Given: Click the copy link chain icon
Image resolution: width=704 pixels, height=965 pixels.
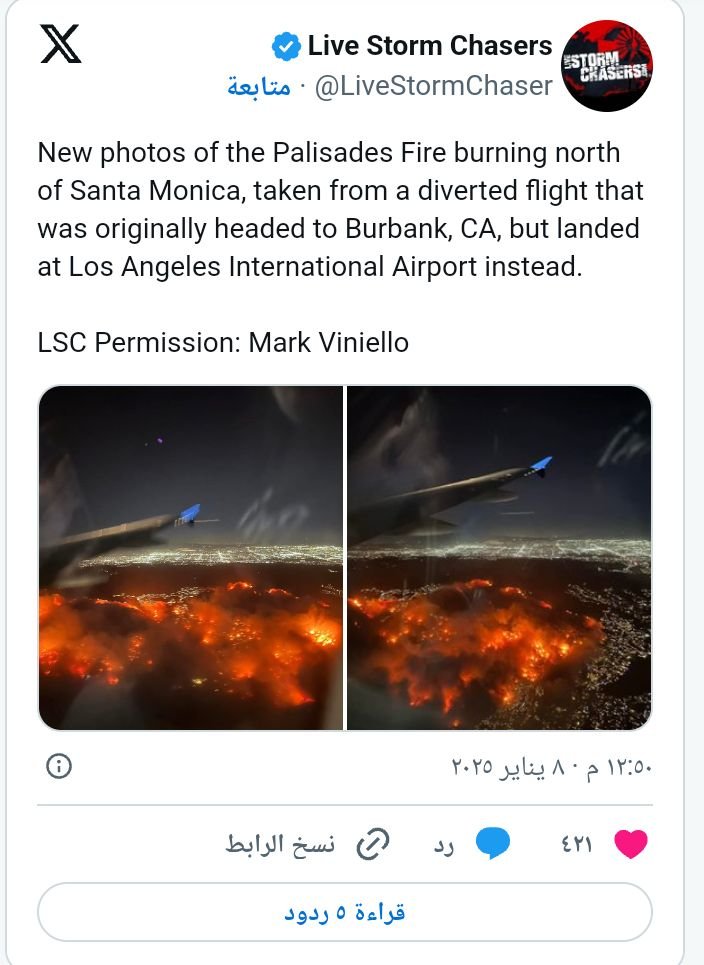Looking at the screenshot, I should [373, 845].
